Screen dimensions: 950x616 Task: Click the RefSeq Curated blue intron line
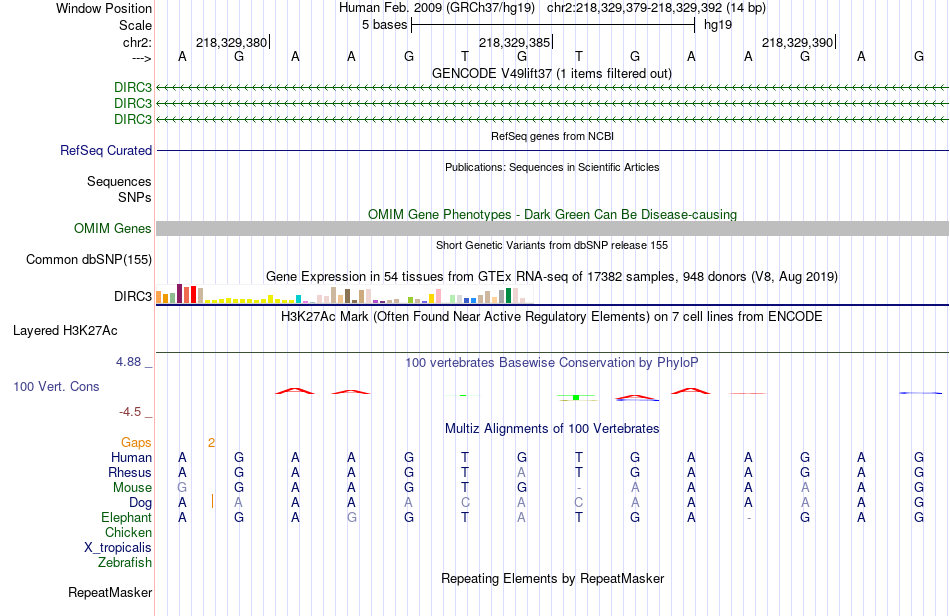pos(552,150)
